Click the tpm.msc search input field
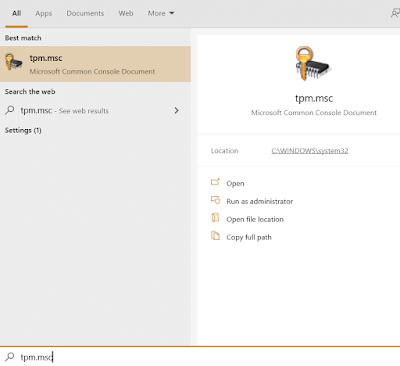Viewport: 400px width, 366px height. click(x=200, y=357)
